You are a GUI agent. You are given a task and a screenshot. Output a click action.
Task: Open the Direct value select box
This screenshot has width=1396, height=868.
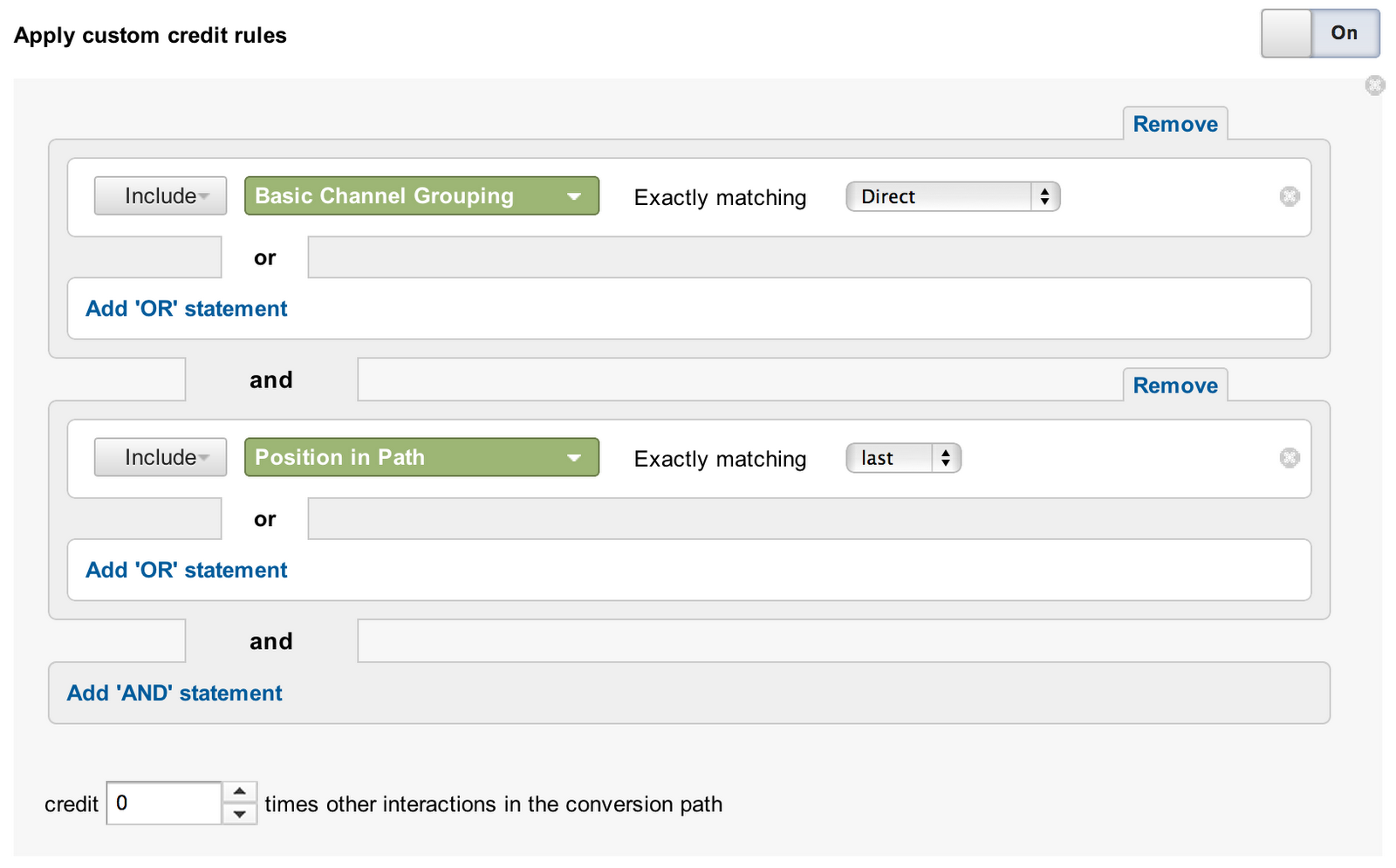(953, 197)
